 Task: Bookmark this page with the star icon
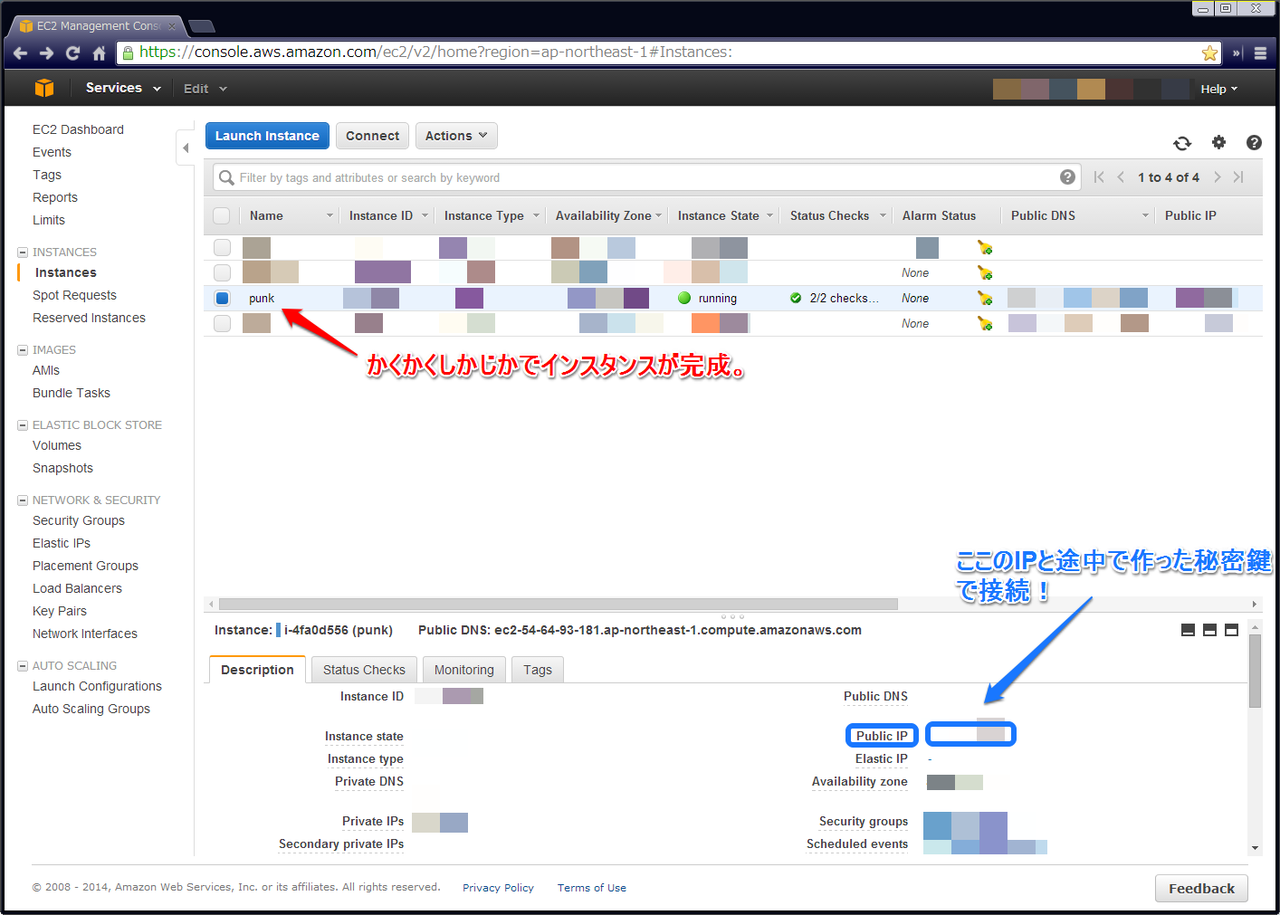(1210, 53)
